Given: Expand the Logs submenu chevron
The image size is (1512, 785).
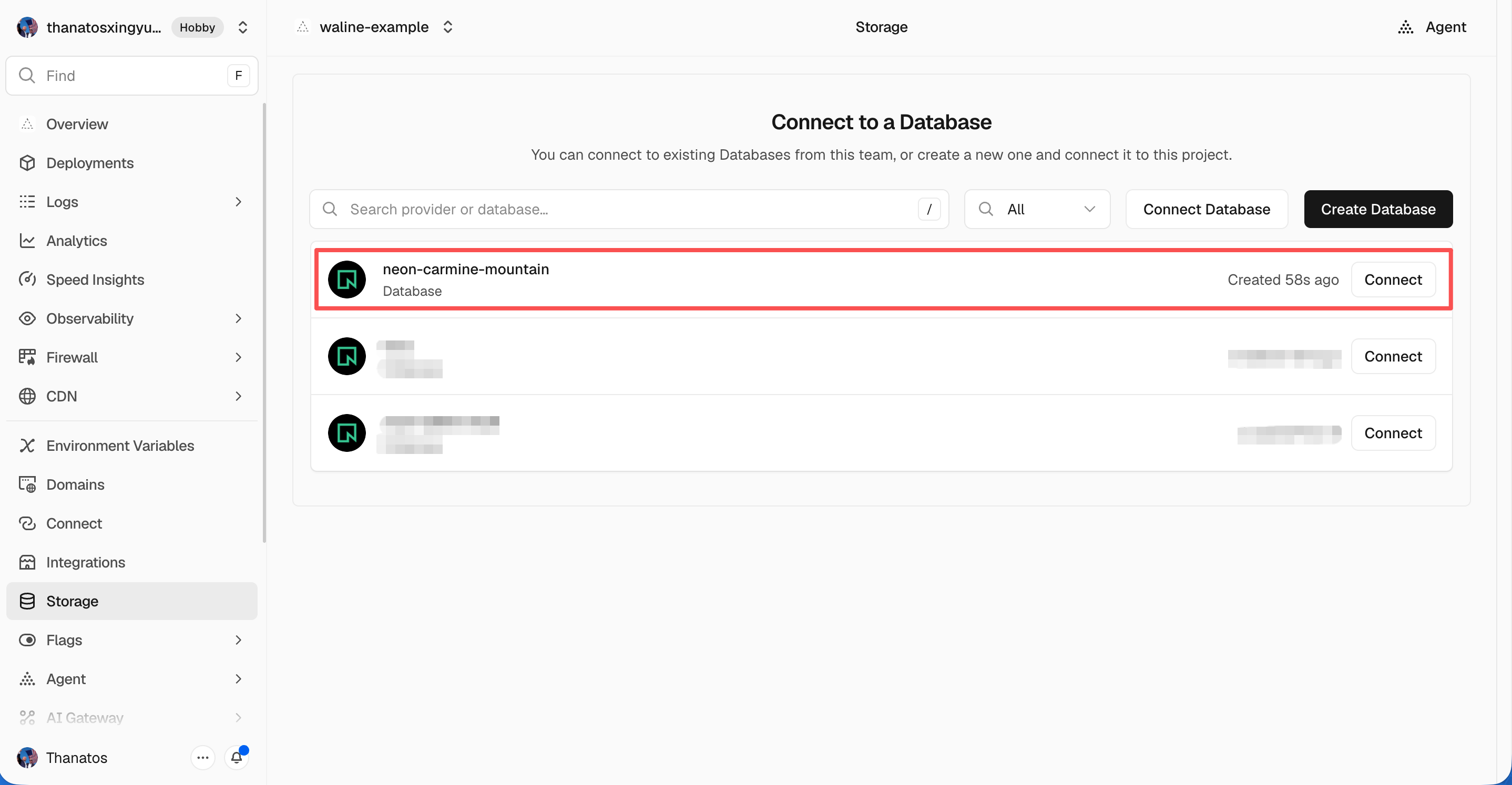Looking at the screenshot, I should (x=238, y=202).
